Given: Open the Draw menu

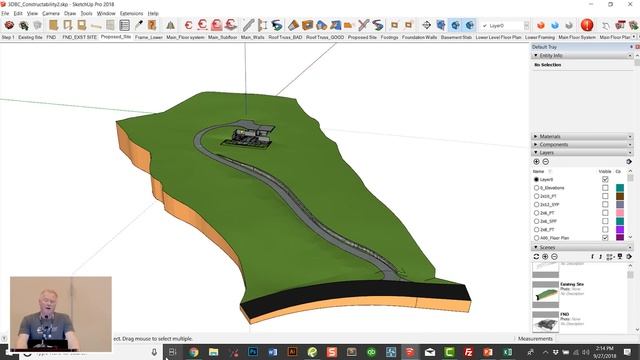Looking at the screenshot, I should [70, 13].
